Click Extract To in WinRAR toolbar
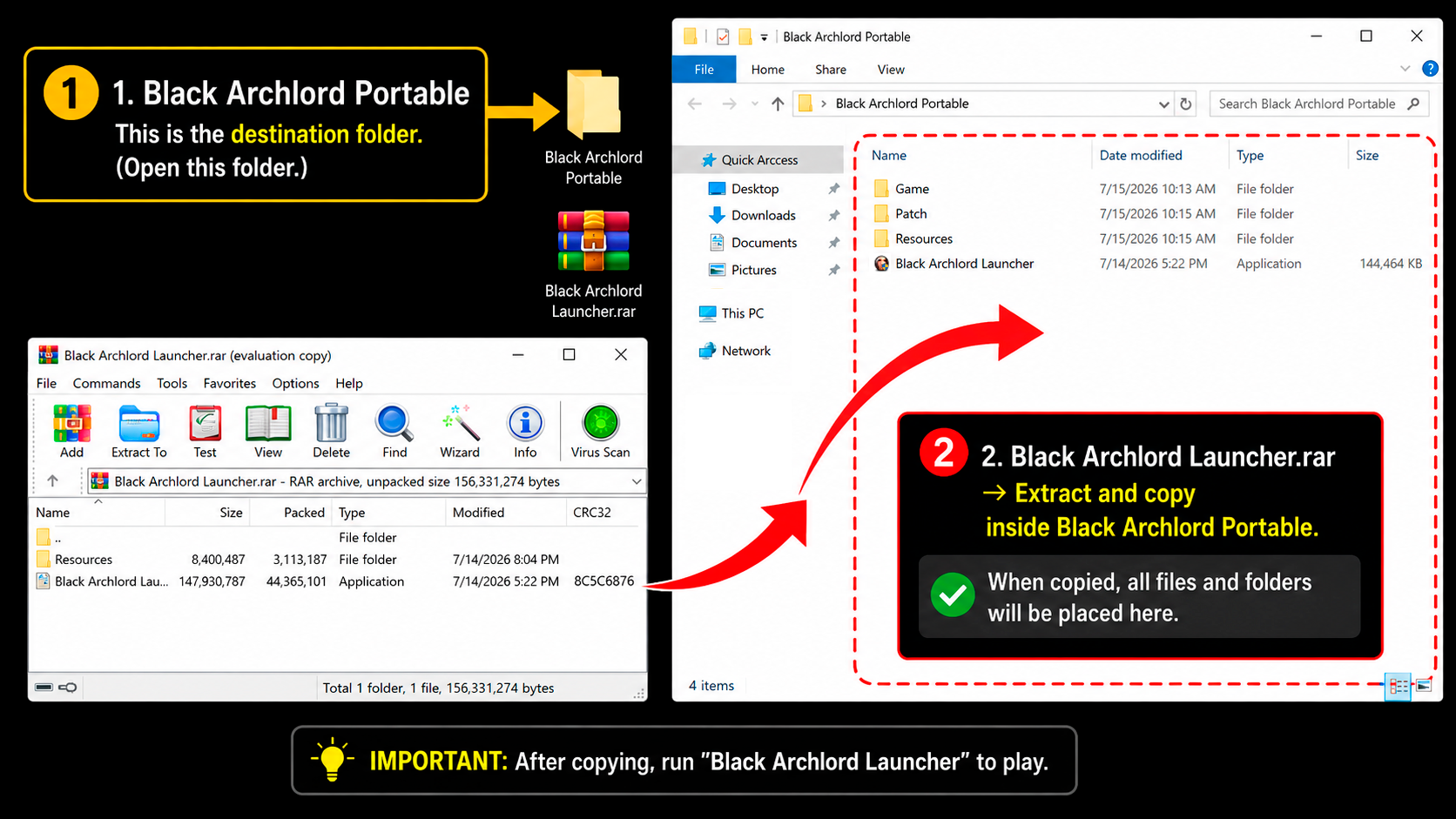 (138, 432)
